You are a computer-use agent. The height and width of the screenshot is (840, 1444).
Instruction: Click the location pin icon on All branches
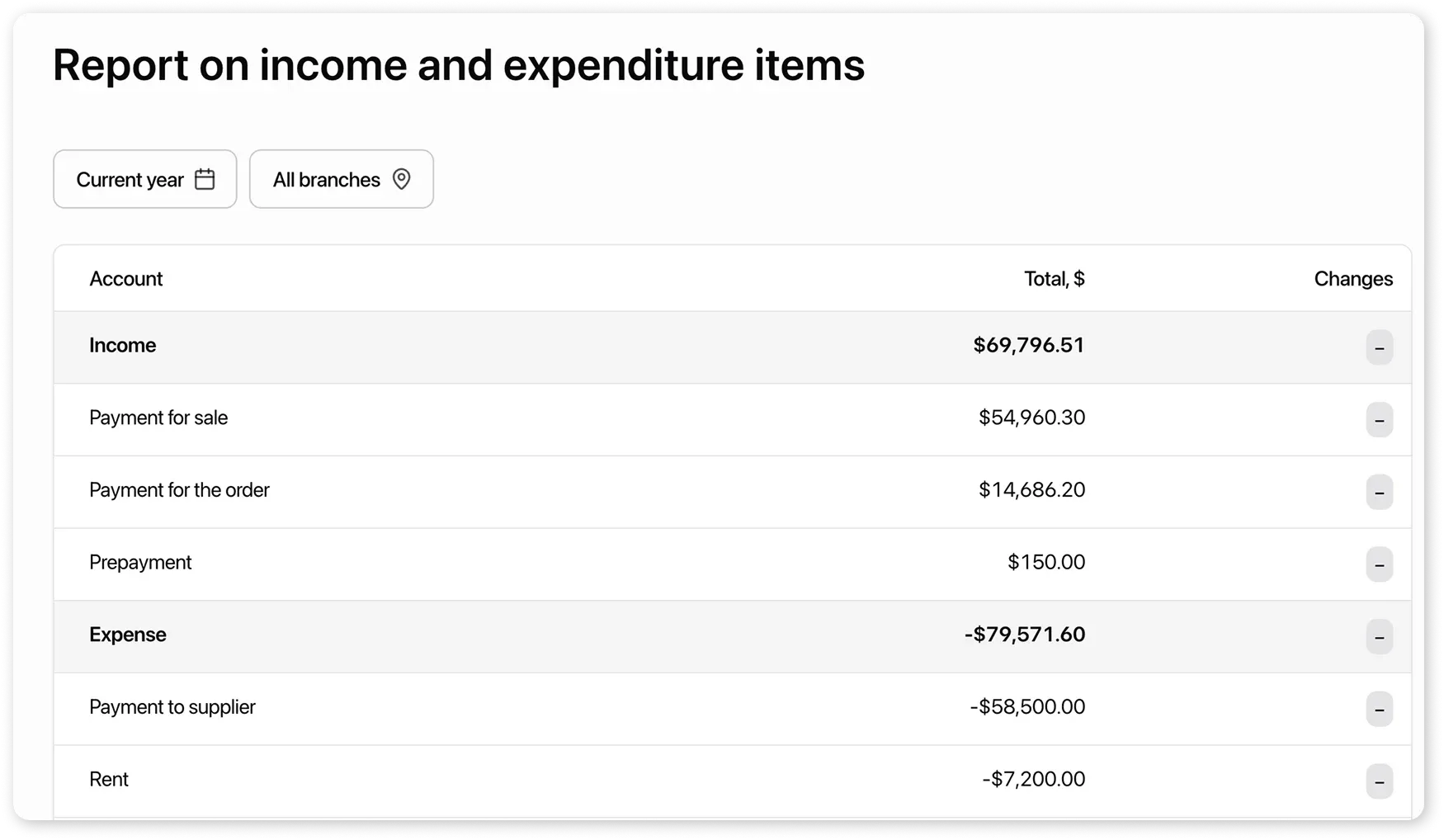point(402,178)
